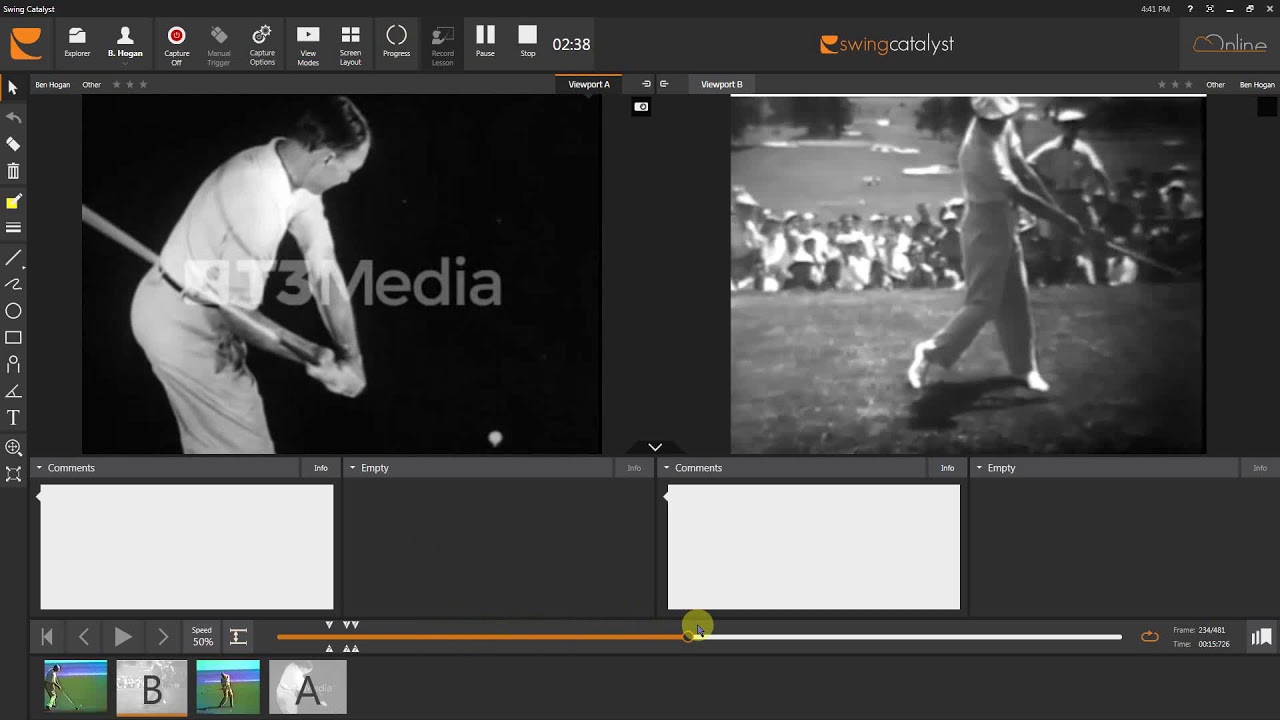
Task: Select the eraser tool in left toolbar
Action: click(x=13, y=144)
